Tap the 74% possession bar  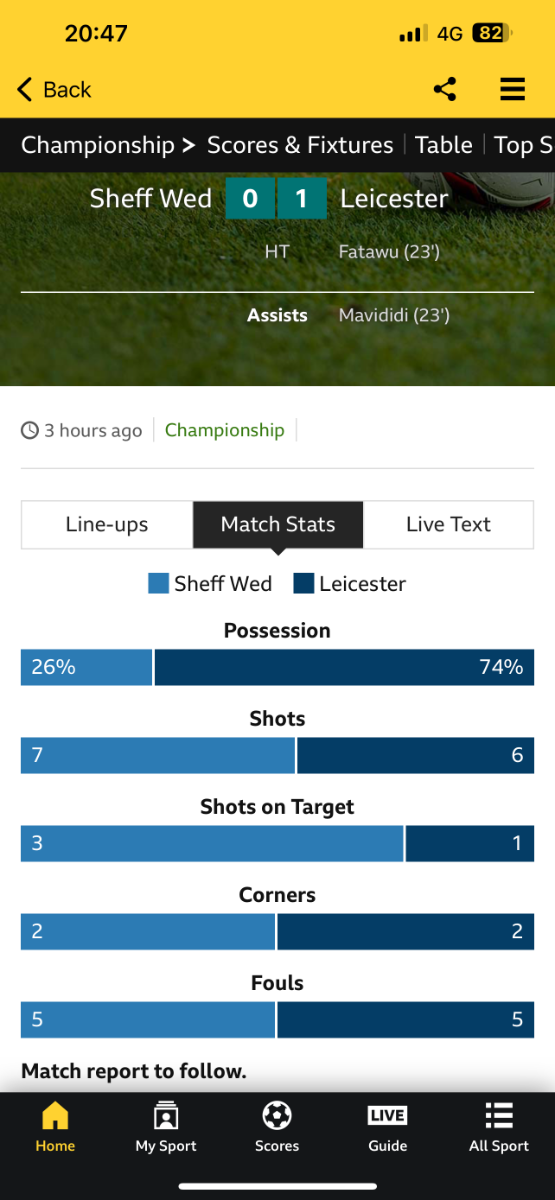coord(344,667)
